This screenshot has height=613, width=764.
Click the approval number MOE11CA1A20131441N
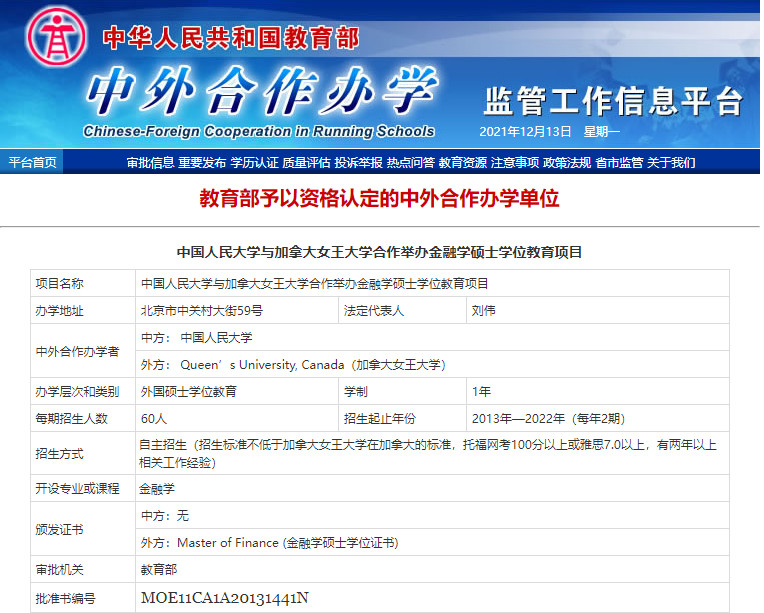click(x=224, y=598)
